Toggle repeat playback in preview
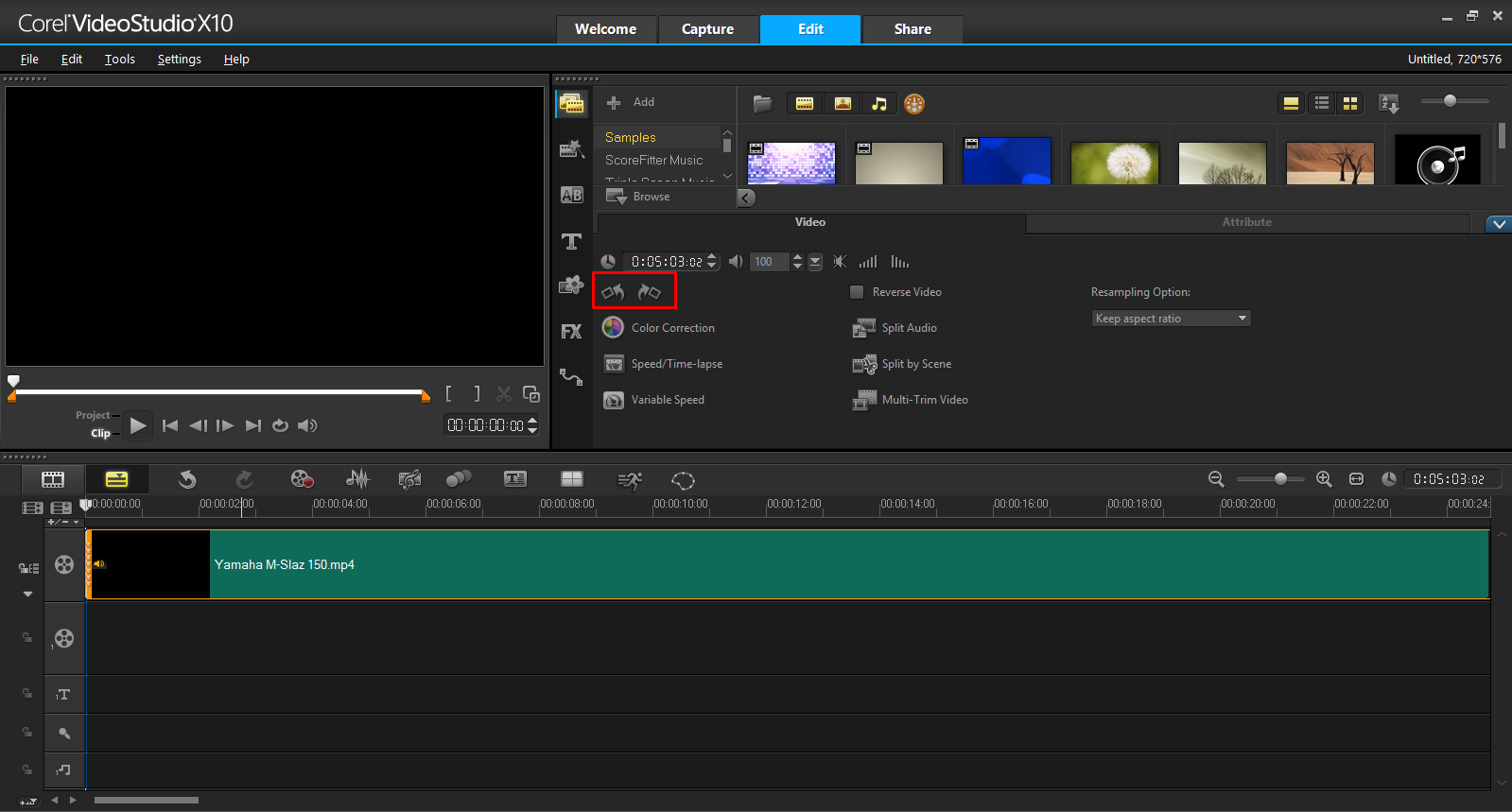This screenshot has height=812, width=1512. click(280, 425)
